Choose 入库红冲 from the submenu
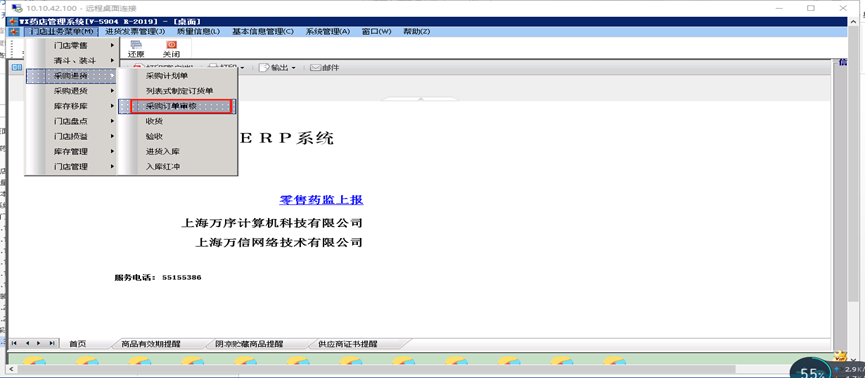865x378 pixels. (x=178, y=166)
